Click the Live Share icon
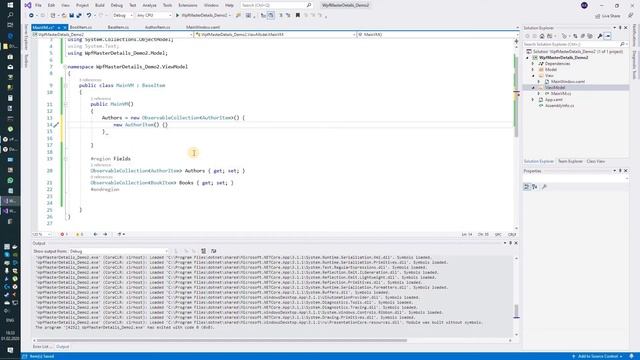Viewport: 640px width, 360px height. (598, 16)
